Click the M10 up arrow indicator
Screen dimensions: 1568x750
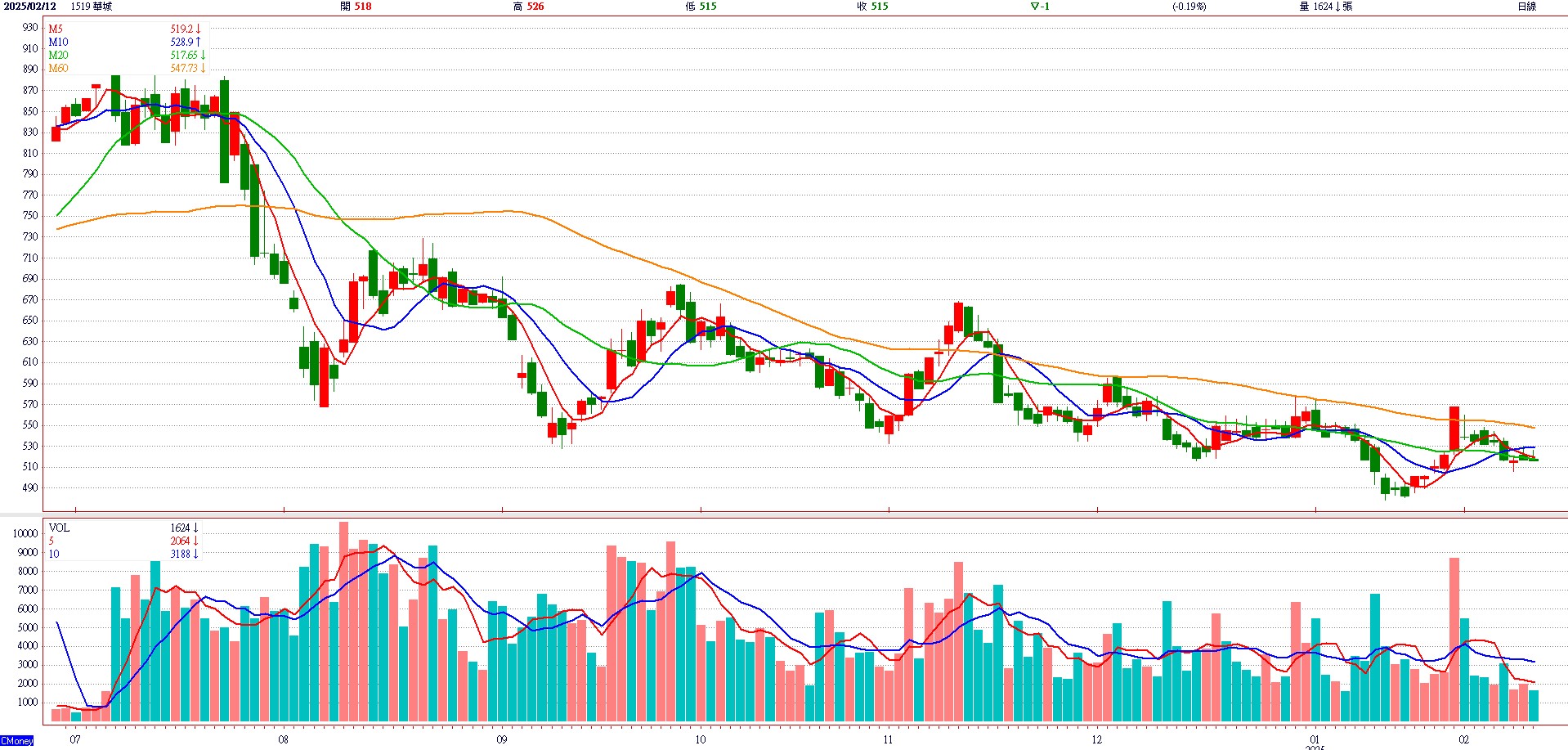tap(198, 42)
